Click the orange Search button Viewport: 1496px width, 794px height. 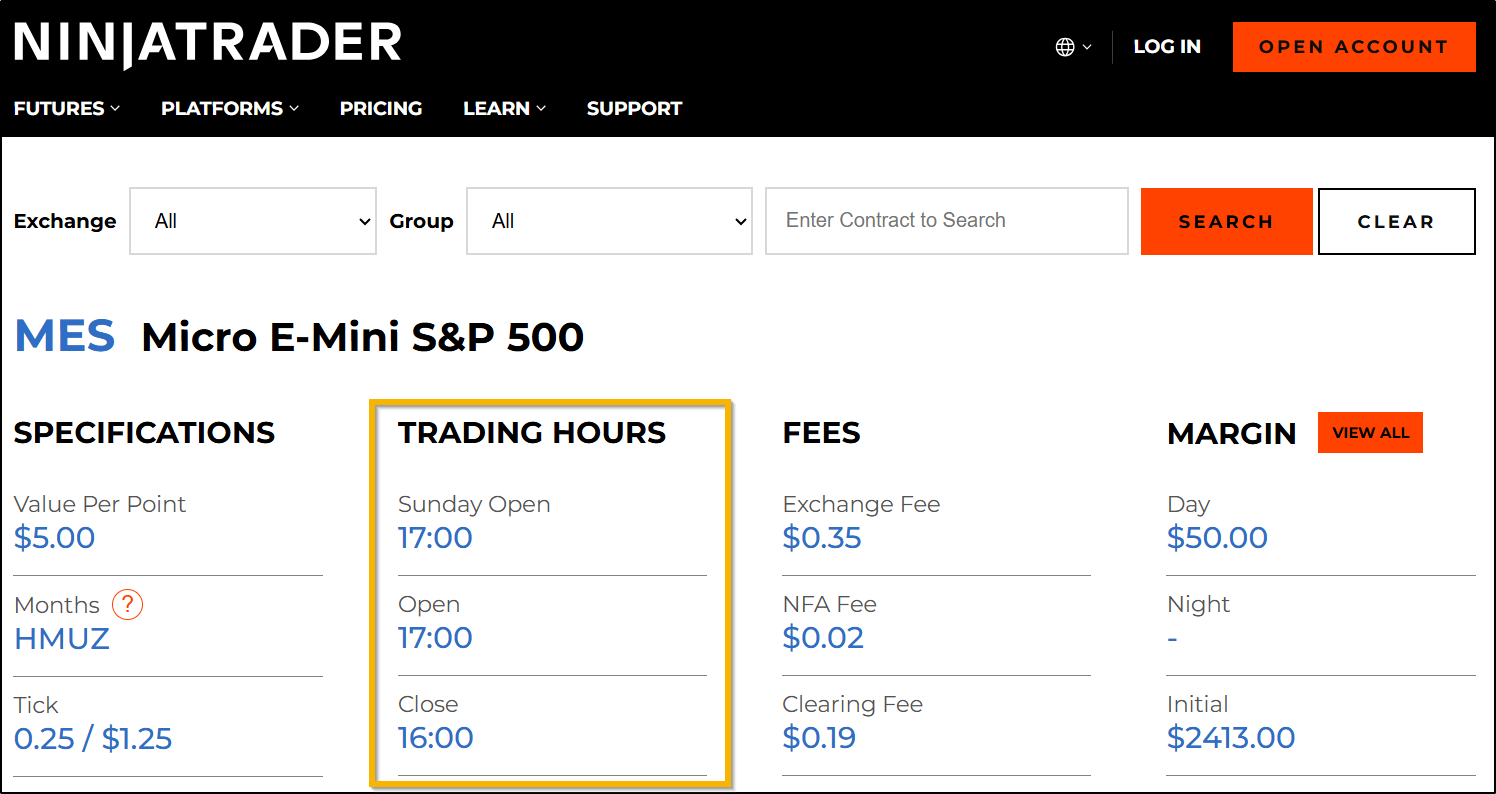pos(1226,222)
